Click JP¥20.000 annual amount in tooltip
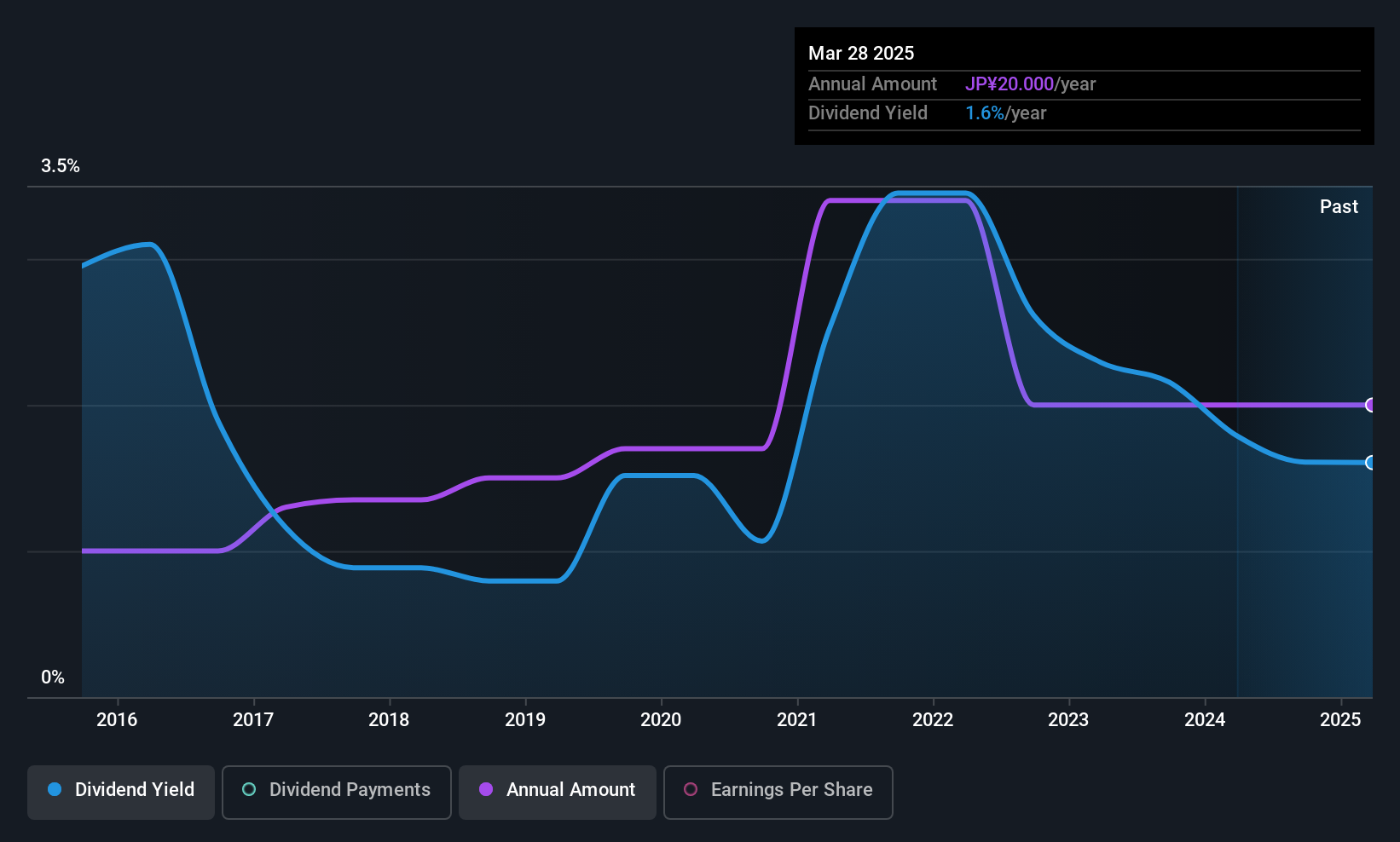Screen dimensions: 1400x842 [x=1010, y=84]
